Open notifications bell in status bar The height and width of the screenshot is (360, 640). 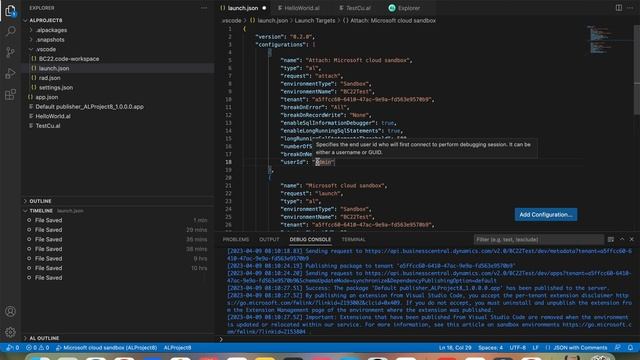pos(631,348)
